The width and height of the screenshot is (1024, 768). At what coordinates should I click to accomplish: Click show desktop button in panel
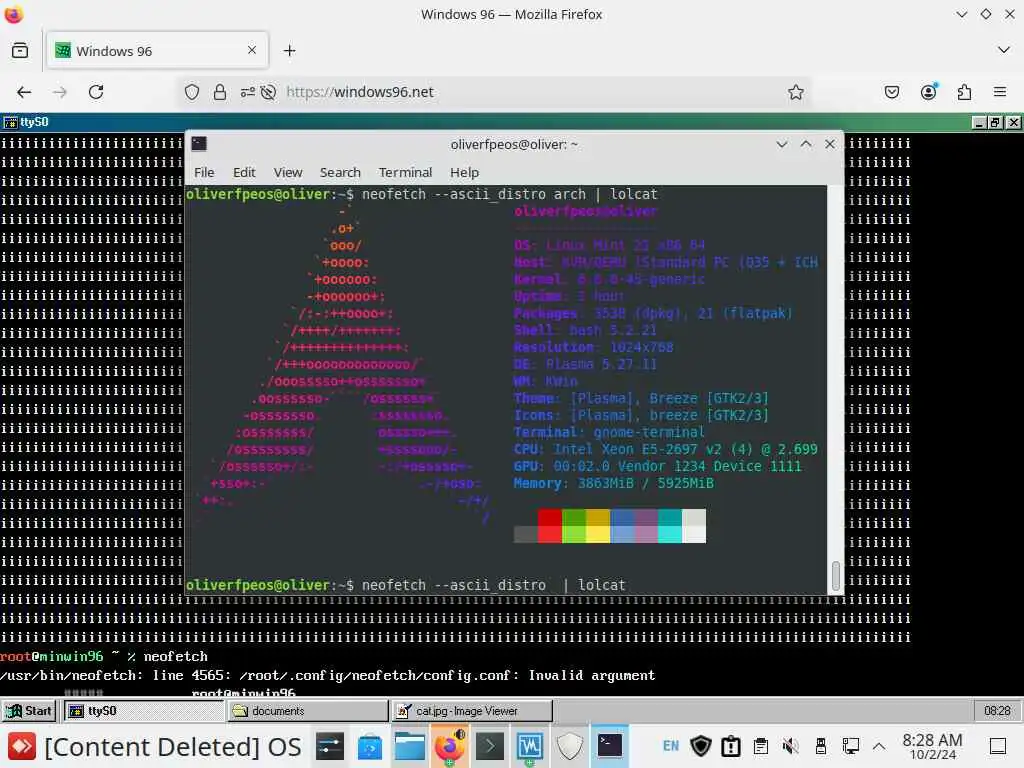coord(997,746)
